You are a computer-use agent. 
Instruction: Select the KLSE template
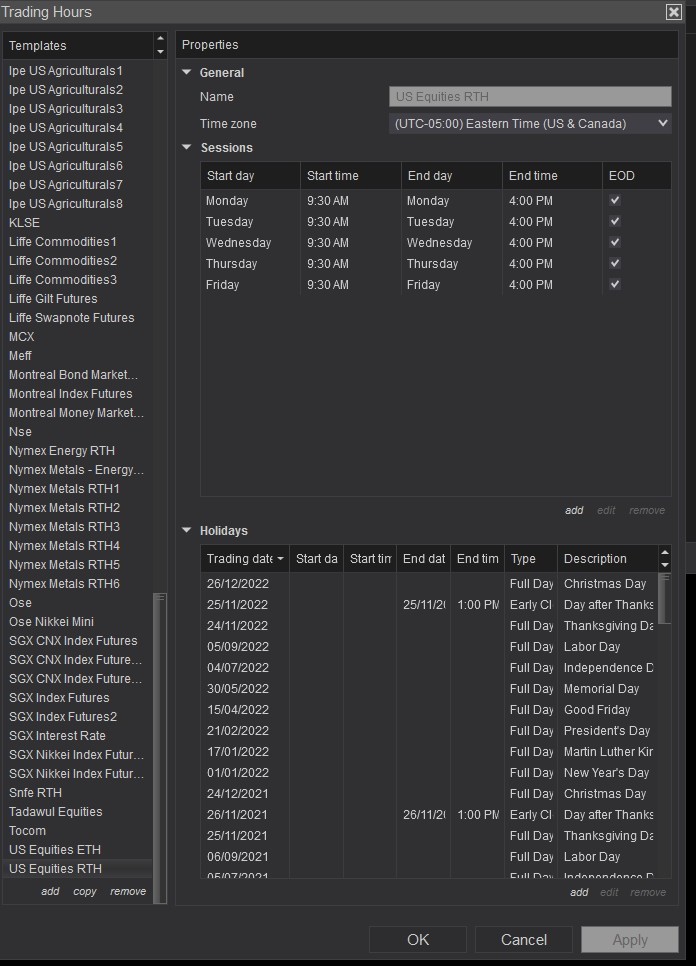coord(78,222)
